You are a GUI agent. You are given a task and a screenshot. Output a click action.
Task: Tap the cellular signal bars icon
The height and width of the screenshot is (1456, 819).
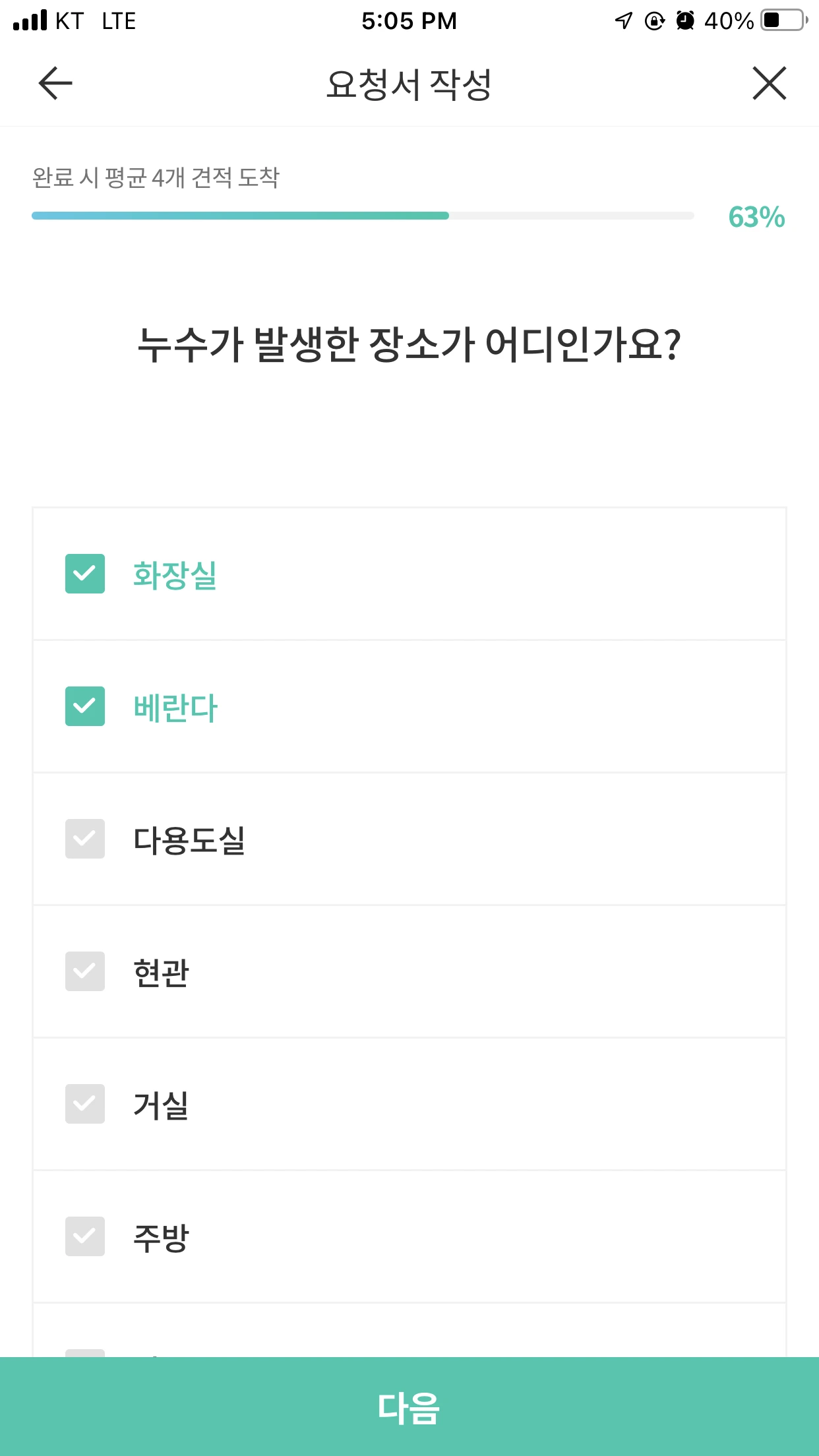(x=30, y=20)
